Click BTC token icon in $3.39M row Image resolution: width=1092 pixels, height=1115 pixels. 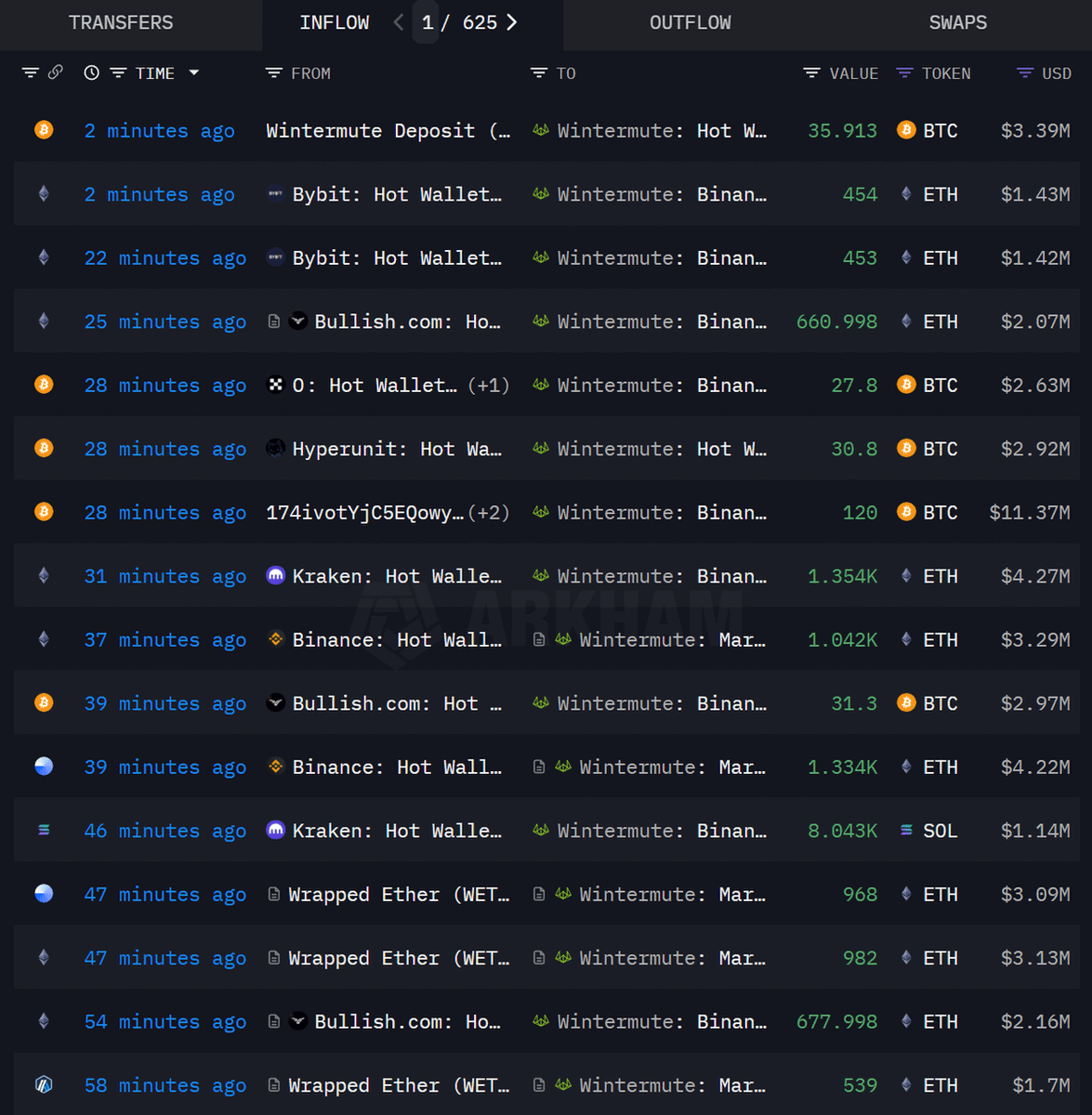(906, 130)
